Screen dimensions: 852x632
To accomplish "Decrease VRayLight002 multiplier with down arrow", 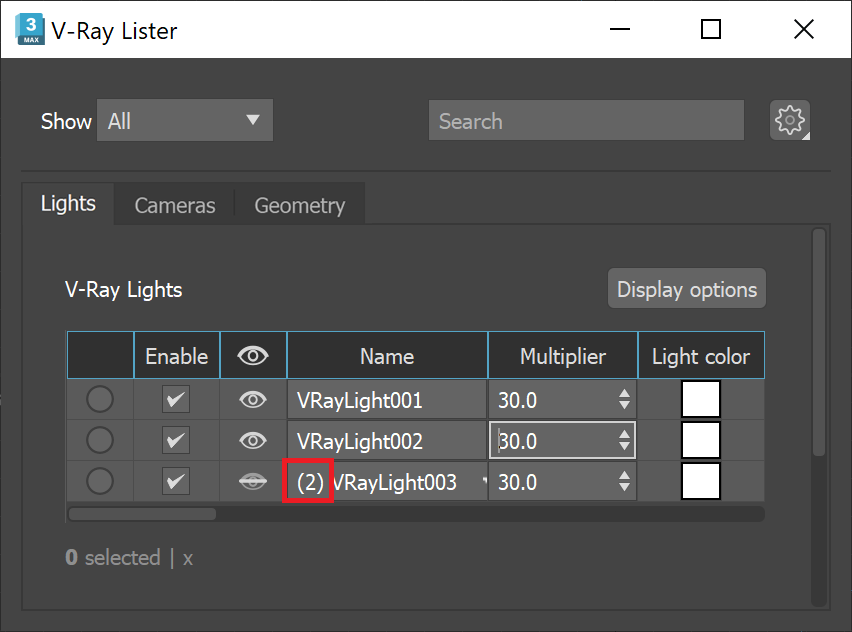I will pyautogui.click(x=624, y=446).
